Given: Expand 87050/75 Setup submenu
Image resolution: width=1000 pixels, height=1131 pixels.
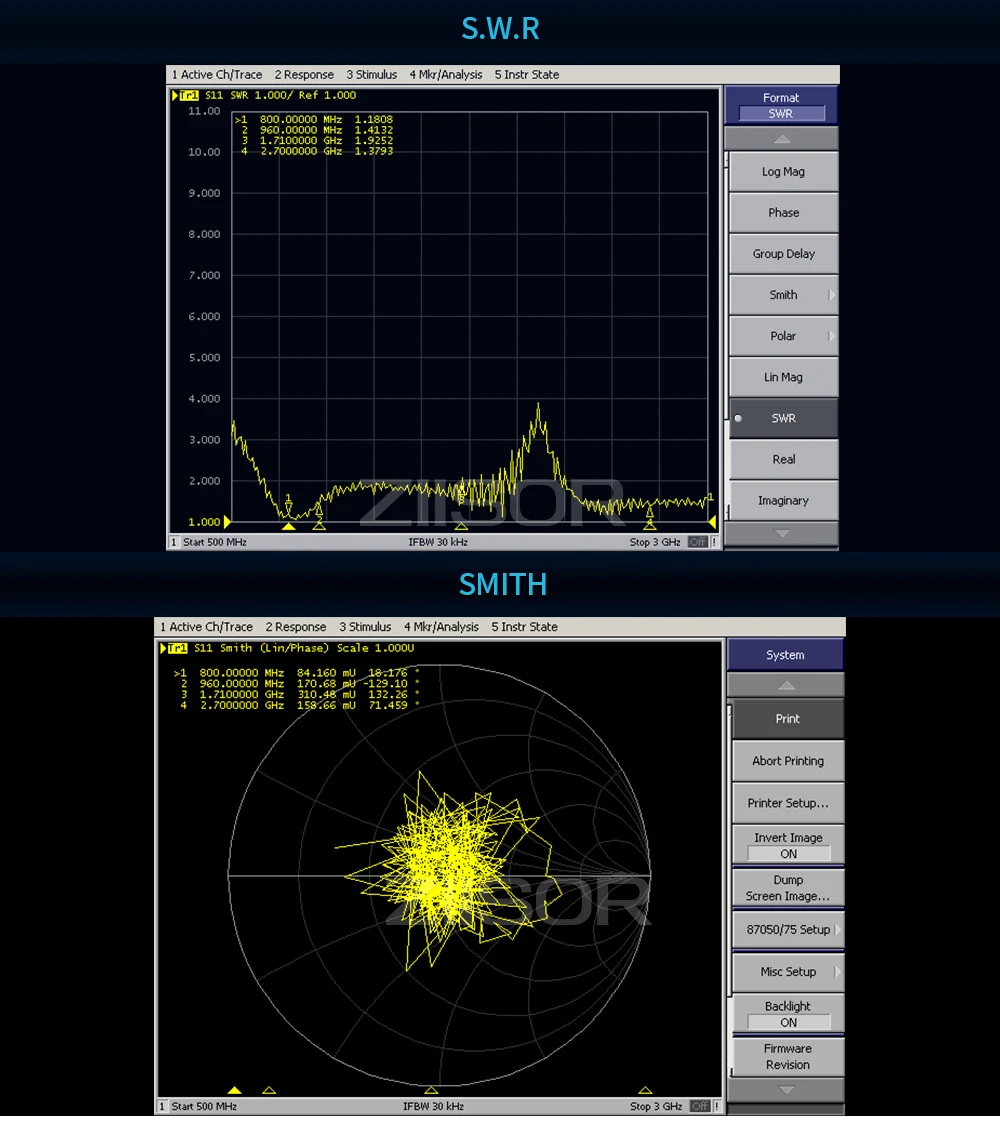Looking at the screenshot, I should click(788, 930).
